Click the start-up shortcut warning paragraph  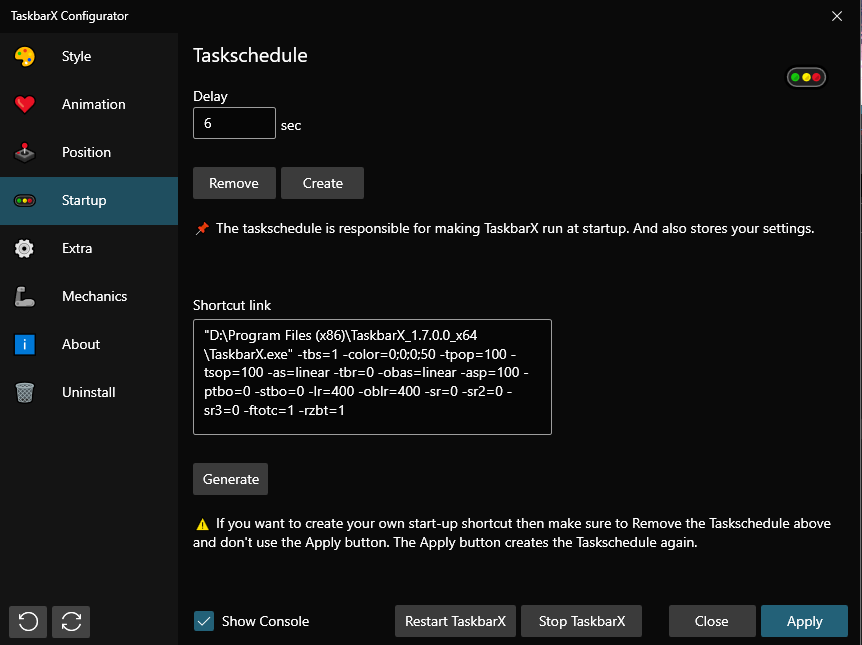tap(512, 533)
